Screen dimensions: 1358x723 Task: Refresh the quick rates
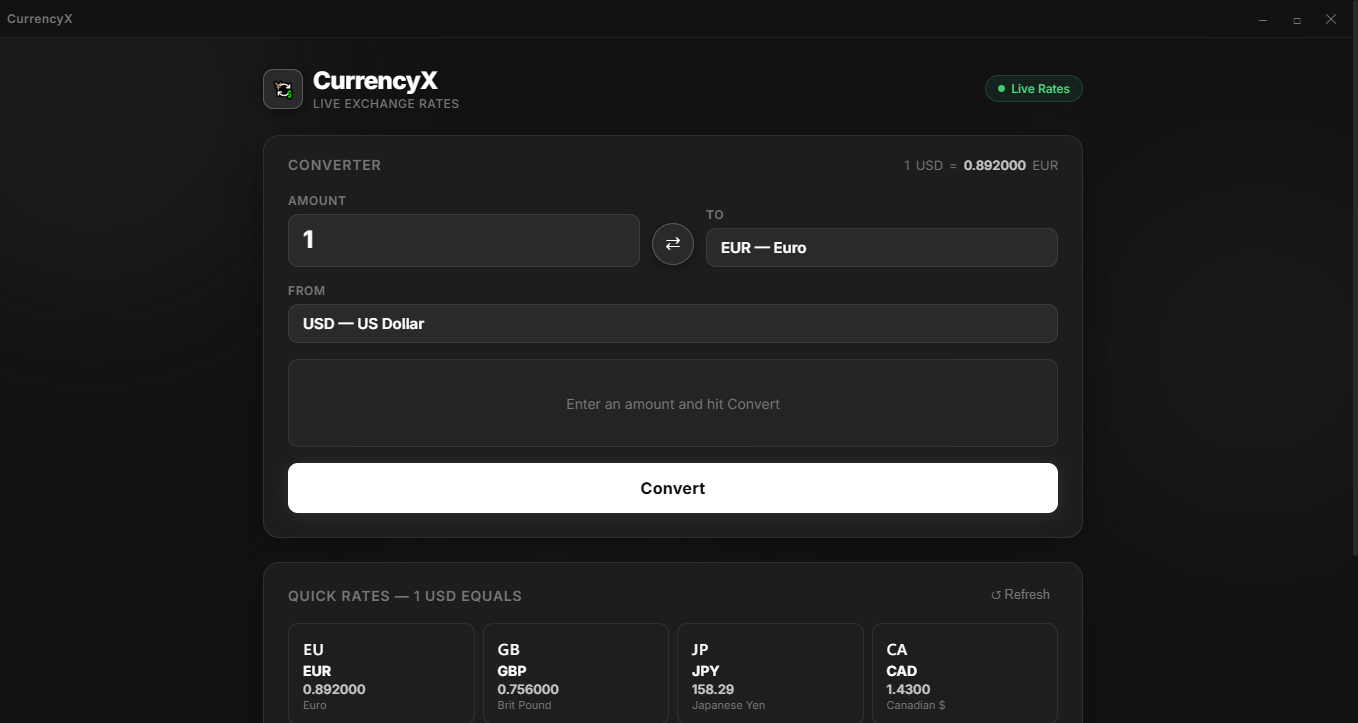(1020, 594)
